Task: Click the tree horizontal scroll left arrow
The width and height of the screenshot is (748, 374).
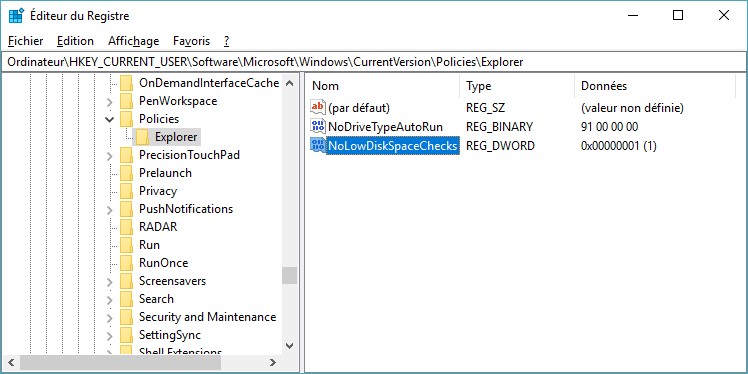Action: pyautogui.click(x=11, y=362)
